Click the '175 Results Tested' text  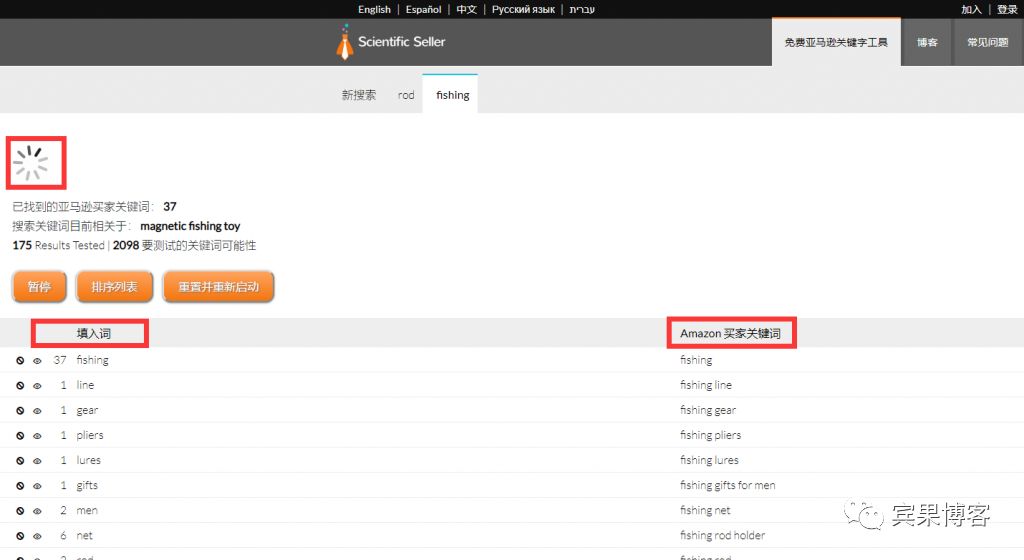point(58,245)
